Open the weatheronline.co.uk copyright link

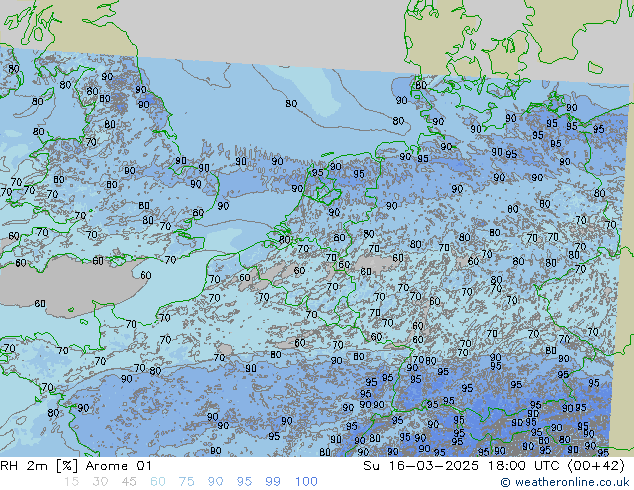coord(565,482)
